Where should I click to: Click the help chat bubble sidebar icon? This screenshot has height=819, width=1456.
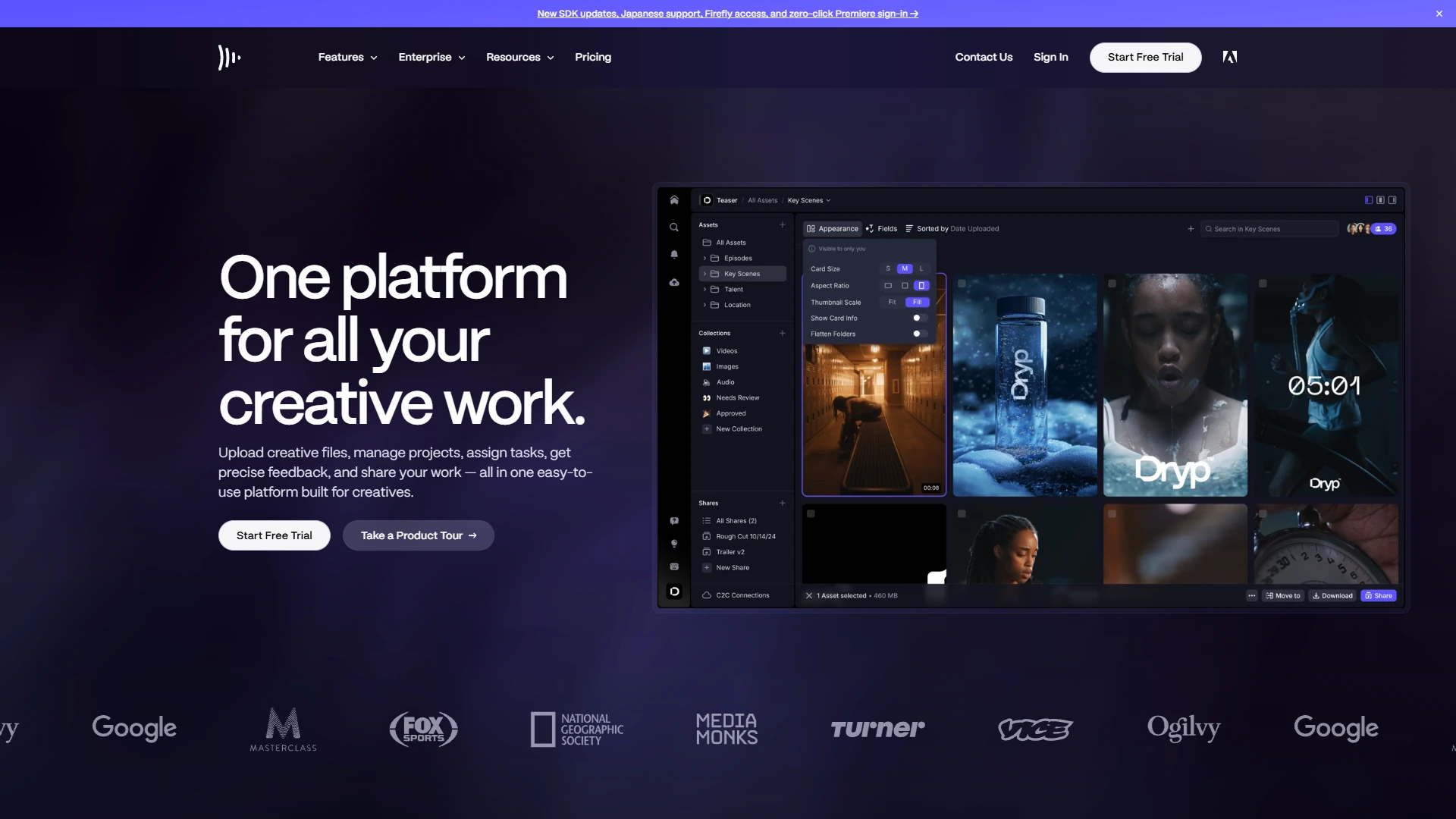674,521
